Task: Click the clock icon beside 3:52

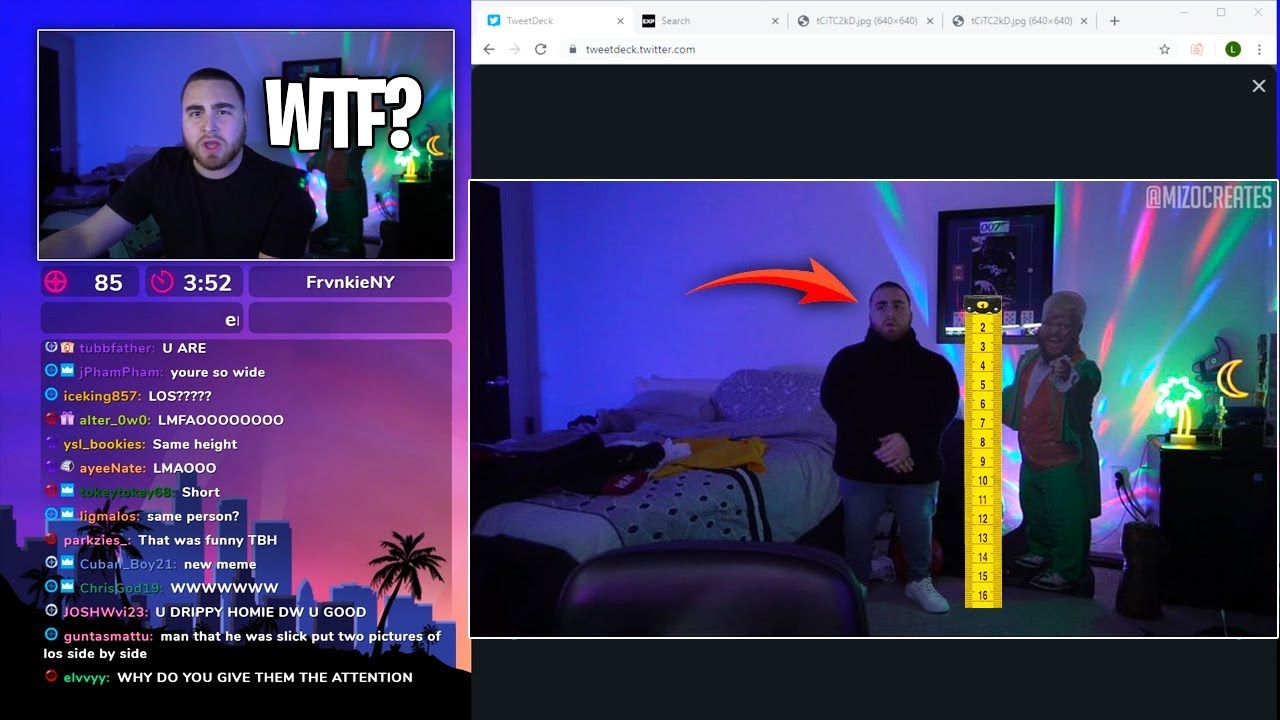Action: (162, 282)
